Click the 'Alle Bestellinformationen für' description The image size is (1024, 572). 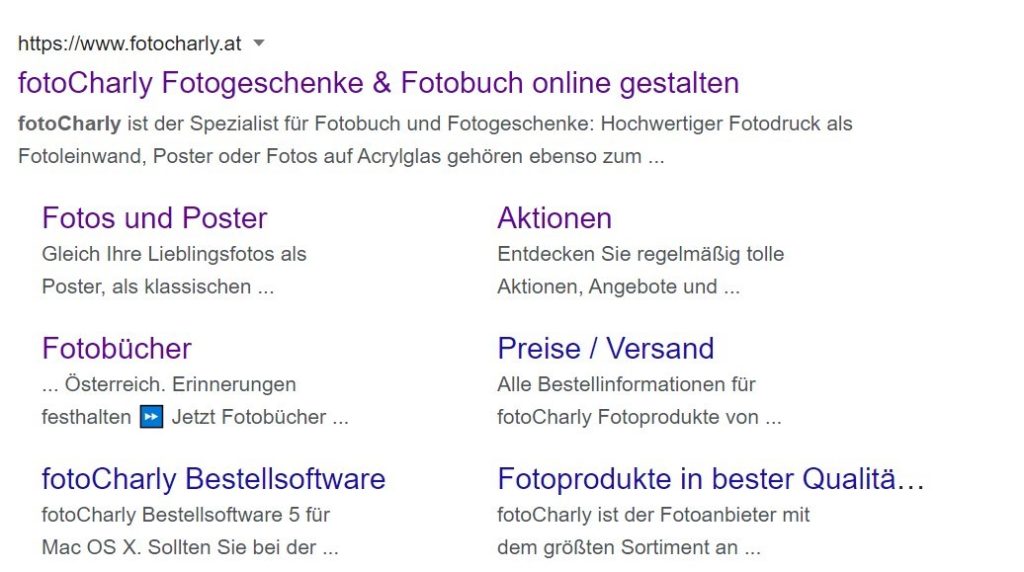click(x=626, y=384)
